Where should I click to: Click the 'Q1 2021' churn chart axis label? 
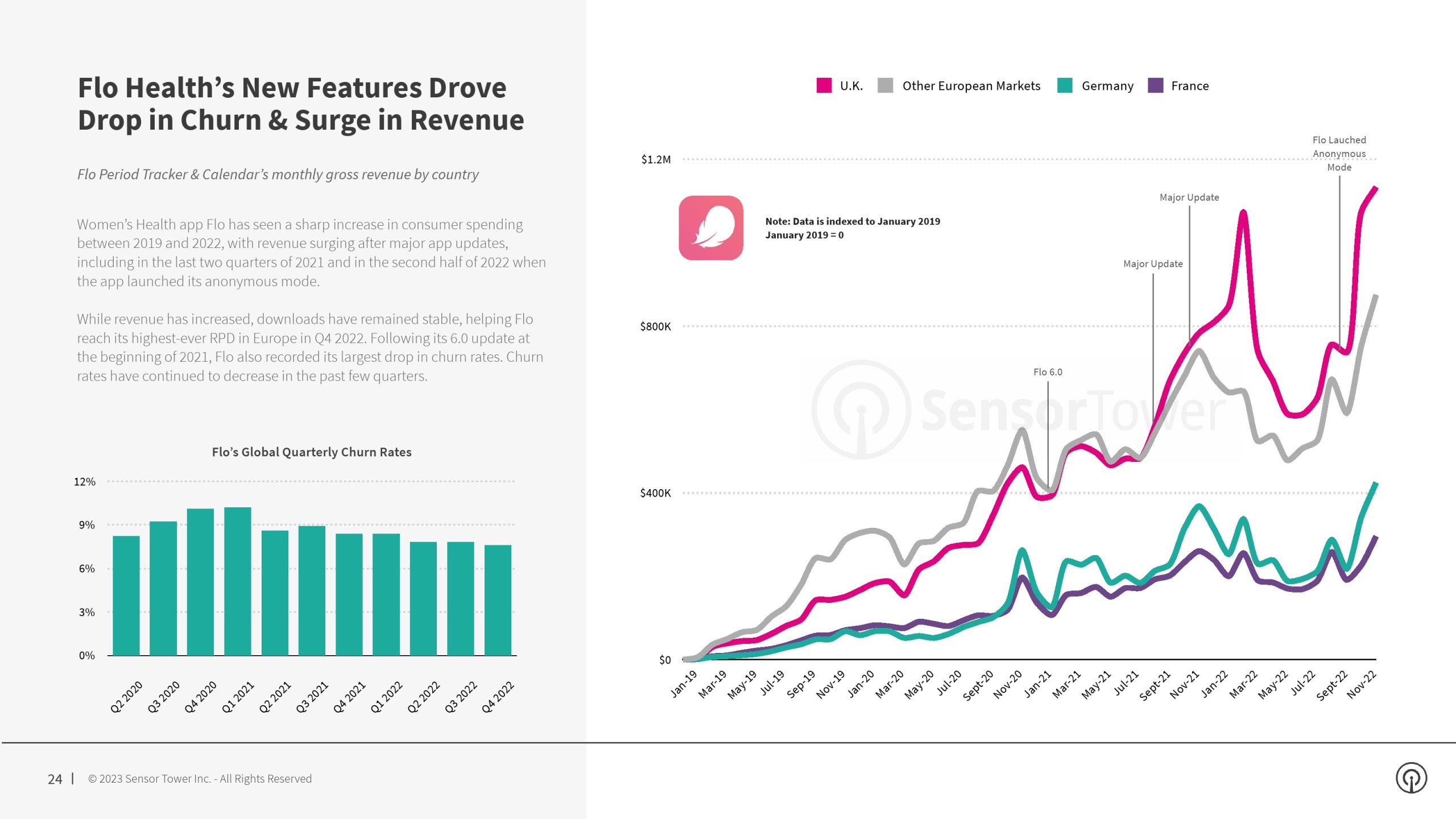tap(238, 697)
